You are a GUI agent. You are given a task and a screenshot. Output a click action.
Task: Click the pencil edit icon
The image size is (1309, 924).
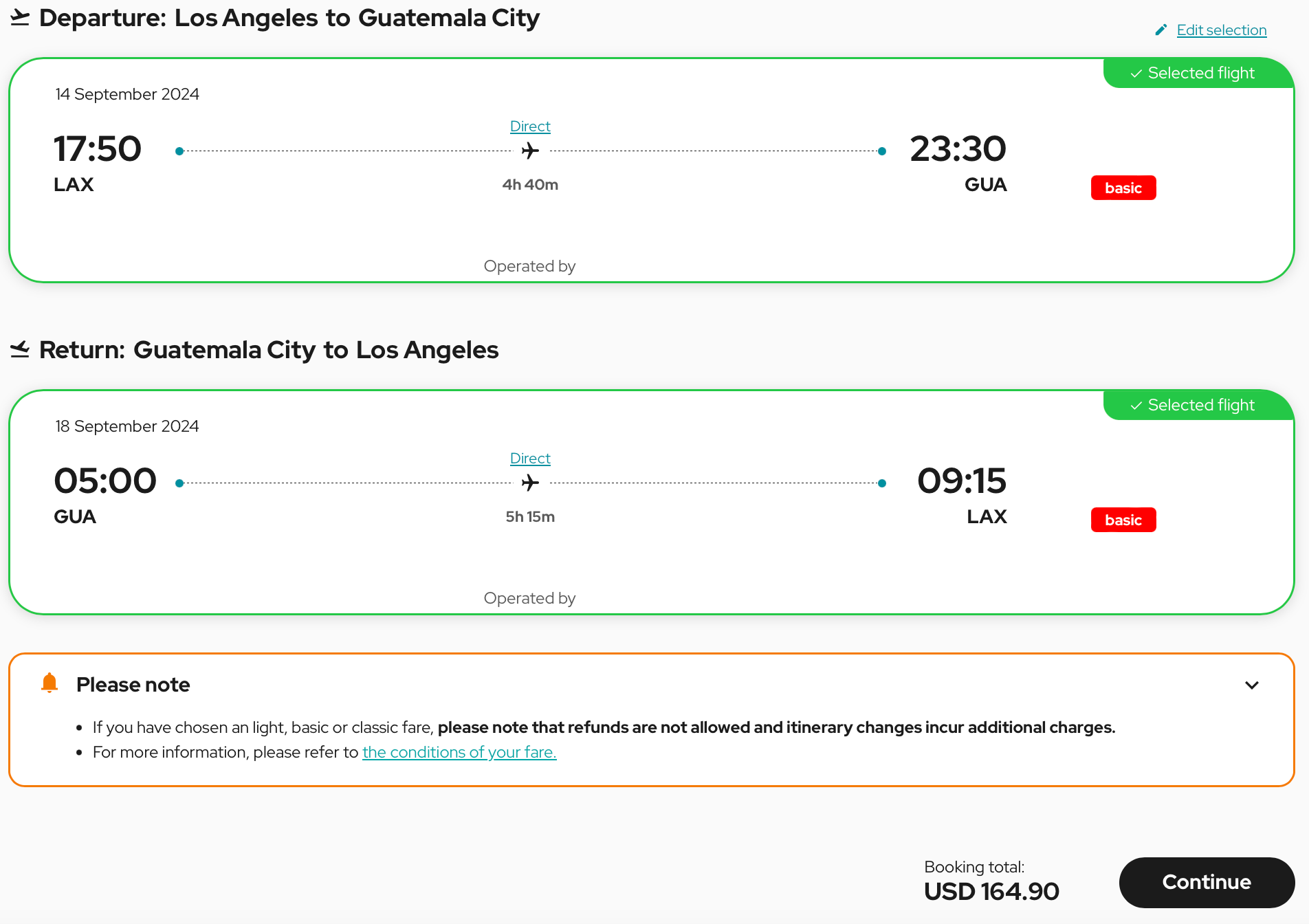1161,30
